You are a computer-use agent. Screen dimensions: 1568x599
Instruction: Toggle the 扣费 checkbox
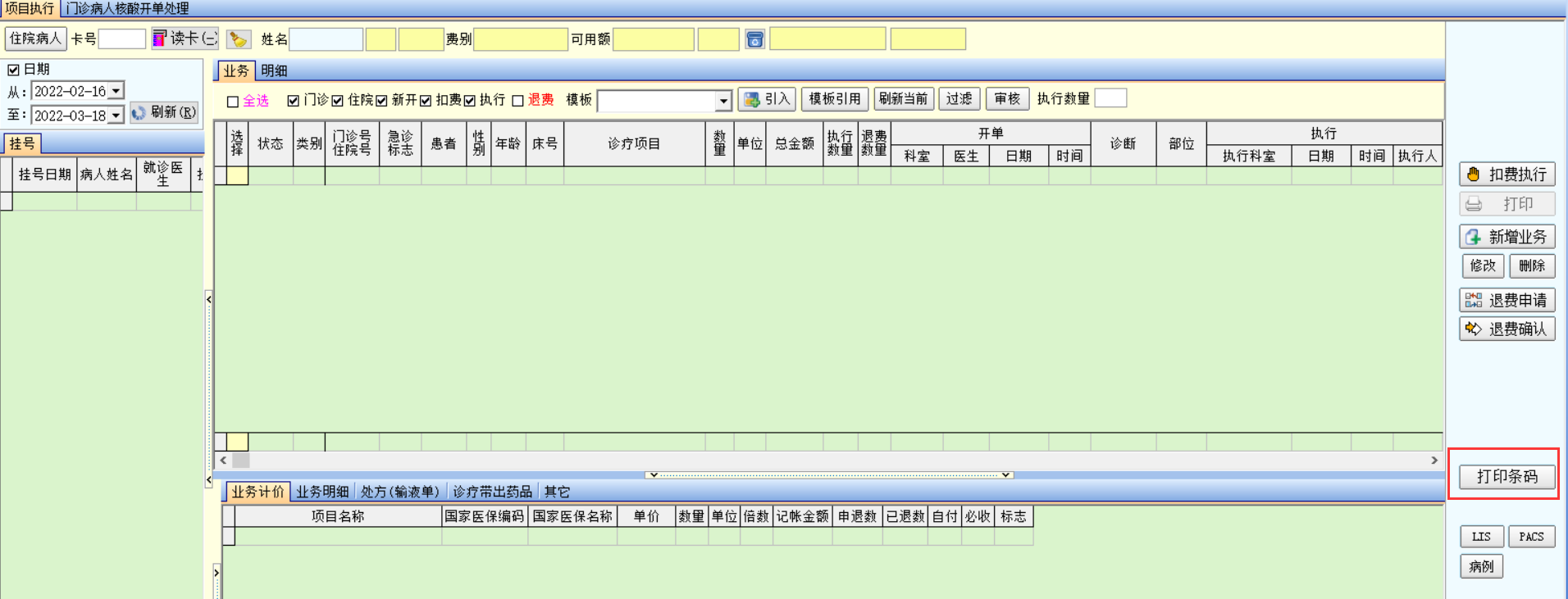tap(426, 101)
